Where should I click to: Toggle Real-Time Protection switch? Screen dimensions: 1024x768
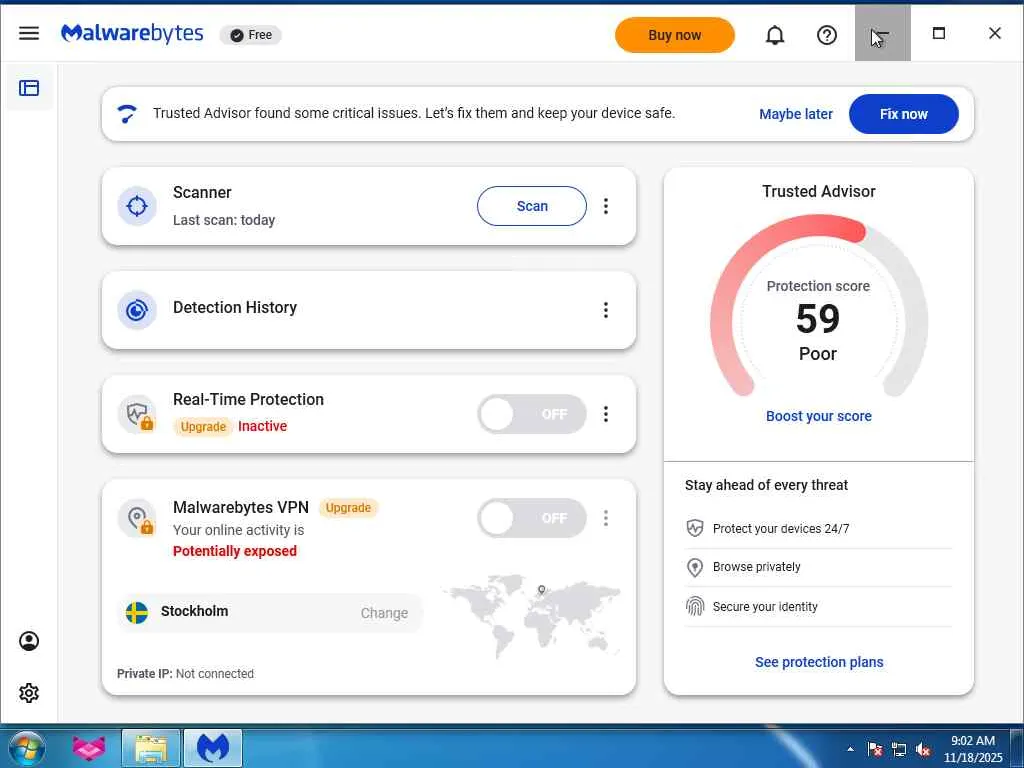[532, 414]
